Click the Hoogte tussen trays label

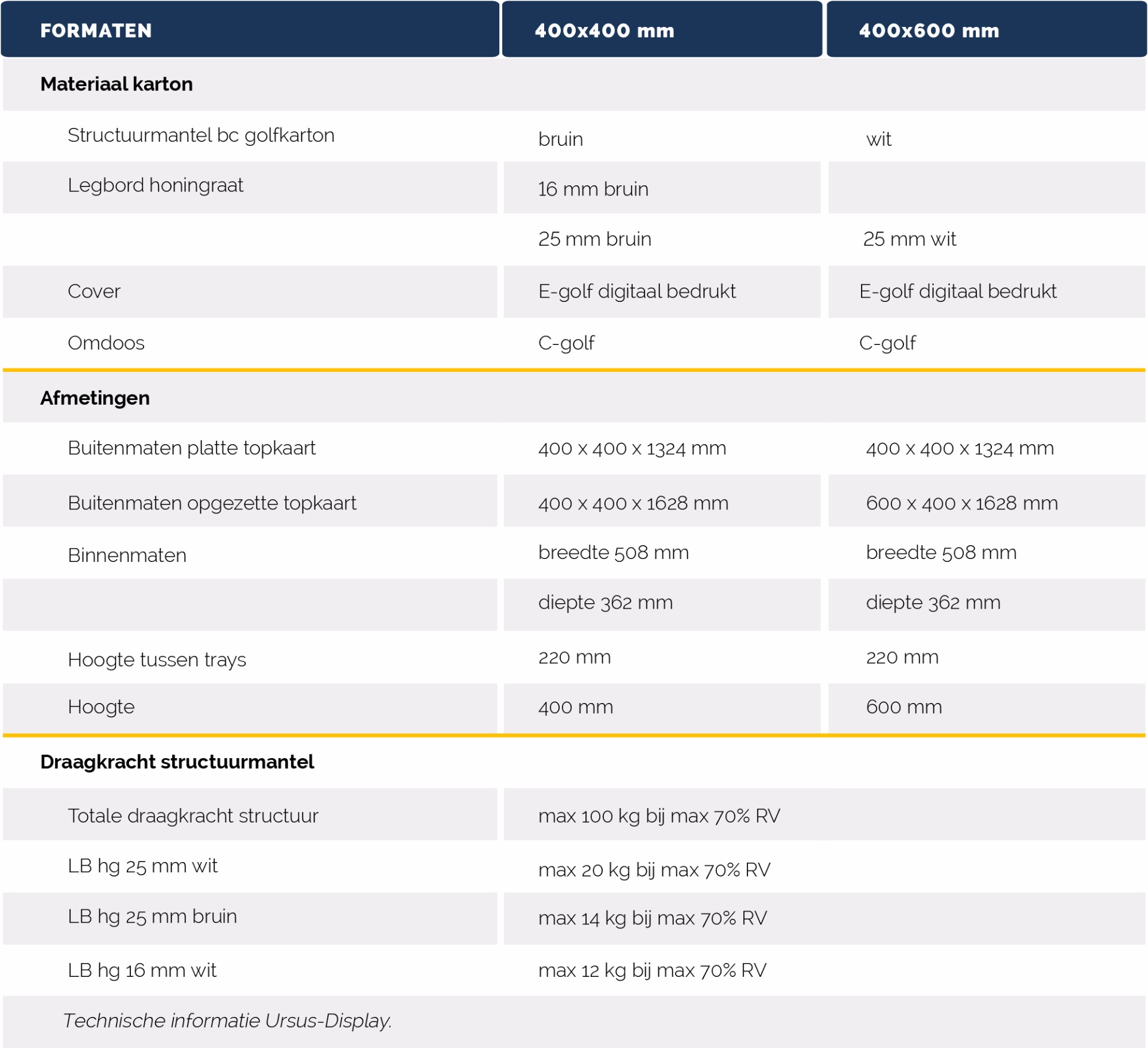[x=157, y=660]
